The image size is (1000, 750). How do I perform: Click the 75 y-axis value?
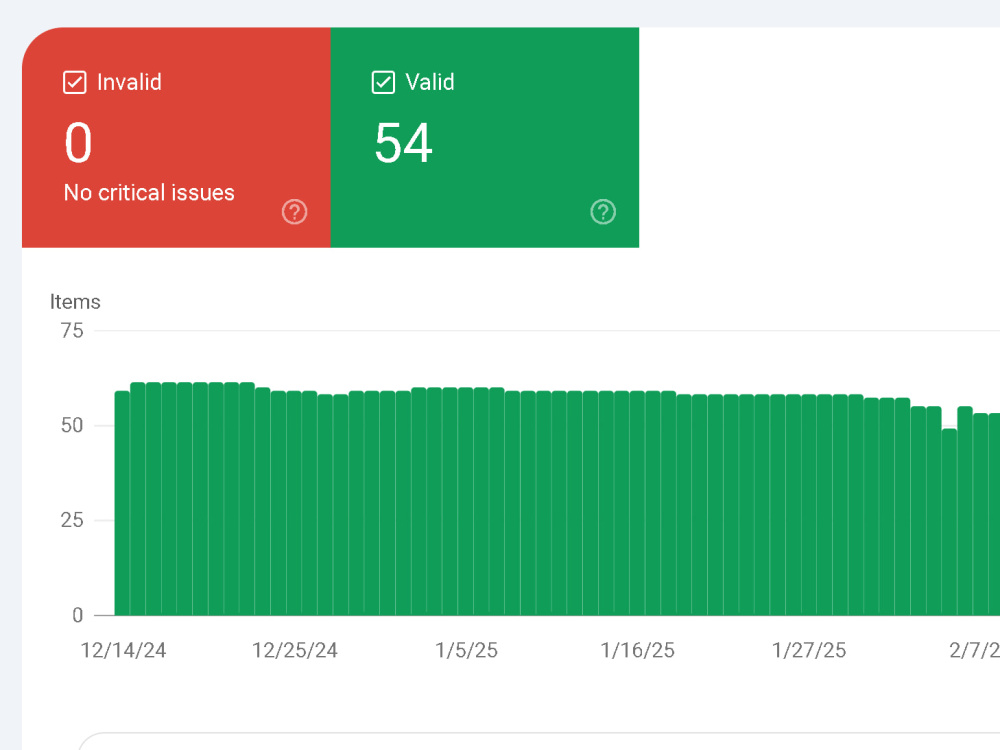tap(72, 330)
